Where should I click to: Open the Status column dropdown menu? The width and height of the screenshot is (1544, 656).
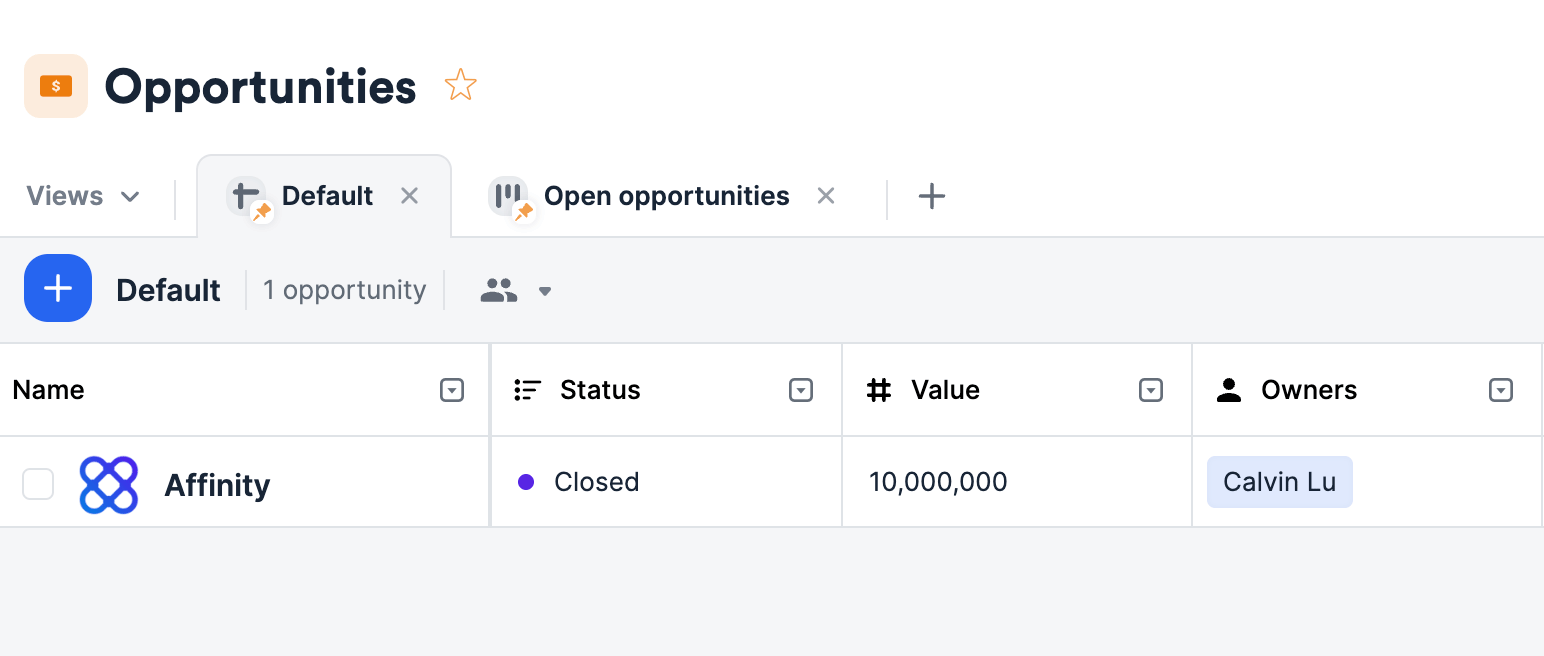click(801, 390)
